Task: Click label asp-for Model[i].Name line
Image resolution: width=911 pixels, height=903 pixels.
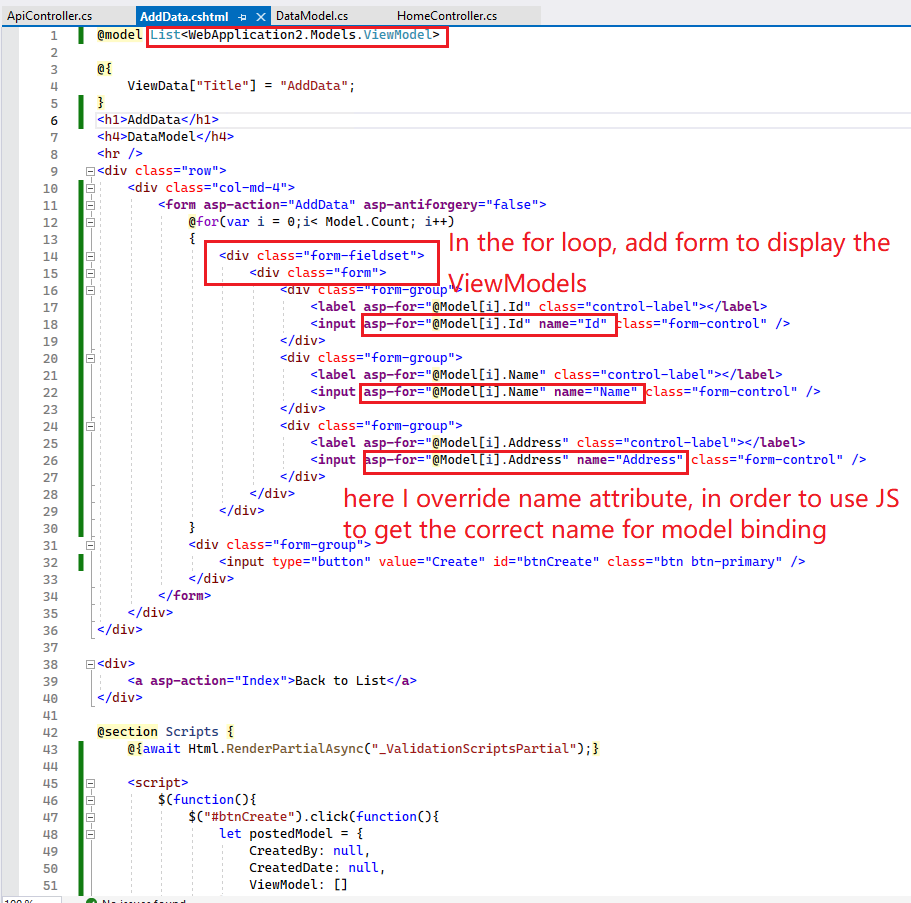Action: (546, 374)
